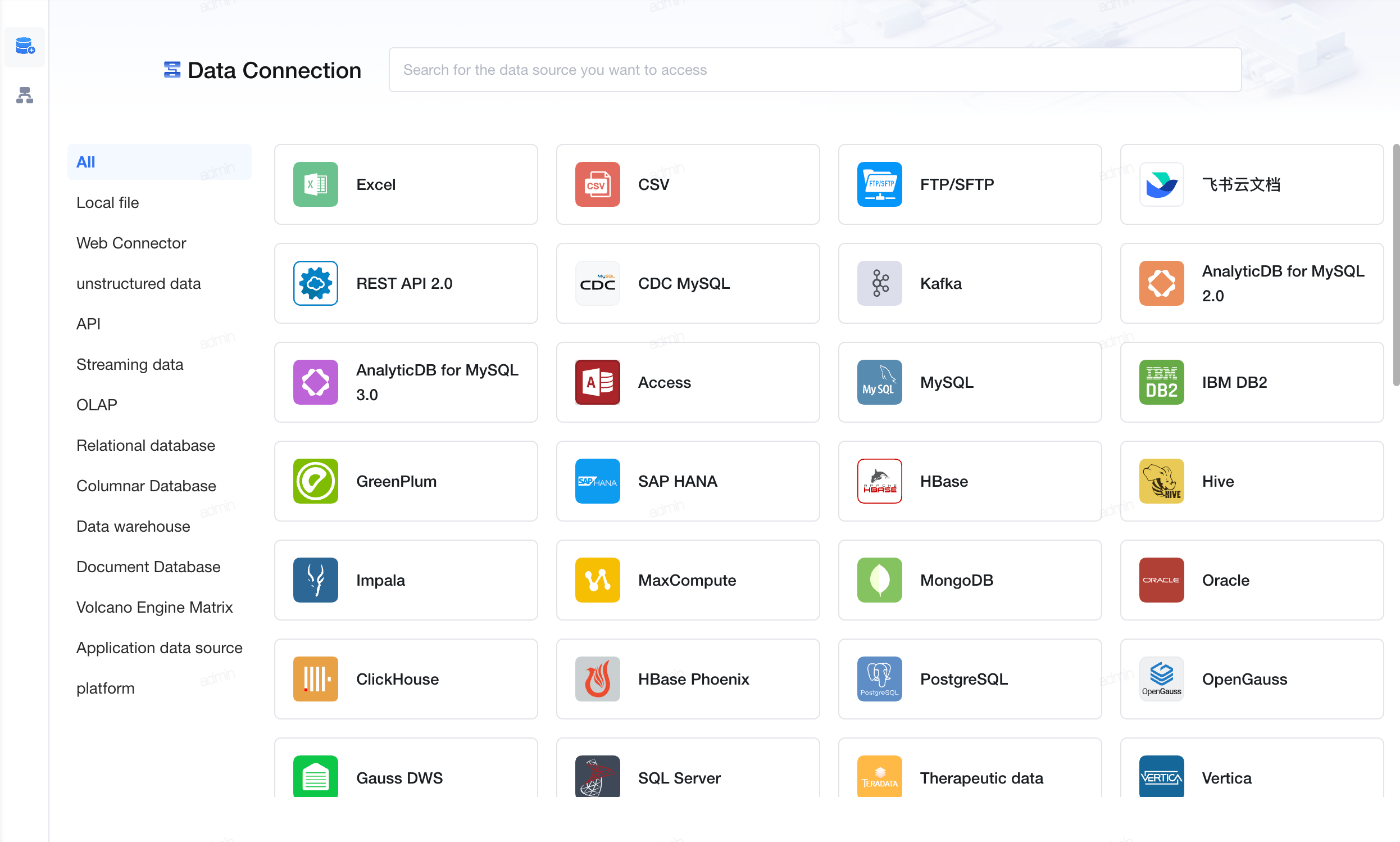Screen dimensions: 1400x842
Task: Select the PostgreSQL elephant icon
Action: click(879, 678)
